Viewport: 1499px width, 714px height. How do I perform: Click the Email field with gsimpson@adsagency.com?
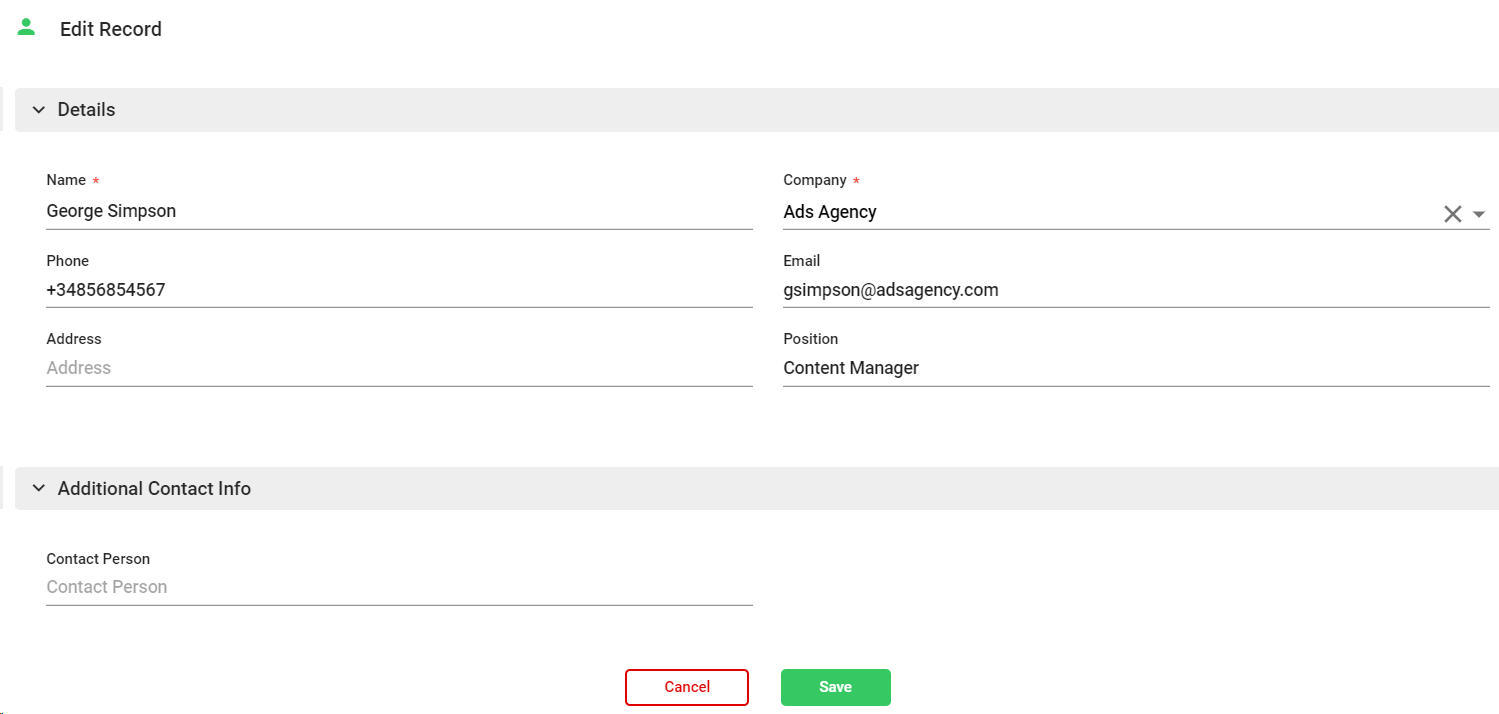point(1135,290)
